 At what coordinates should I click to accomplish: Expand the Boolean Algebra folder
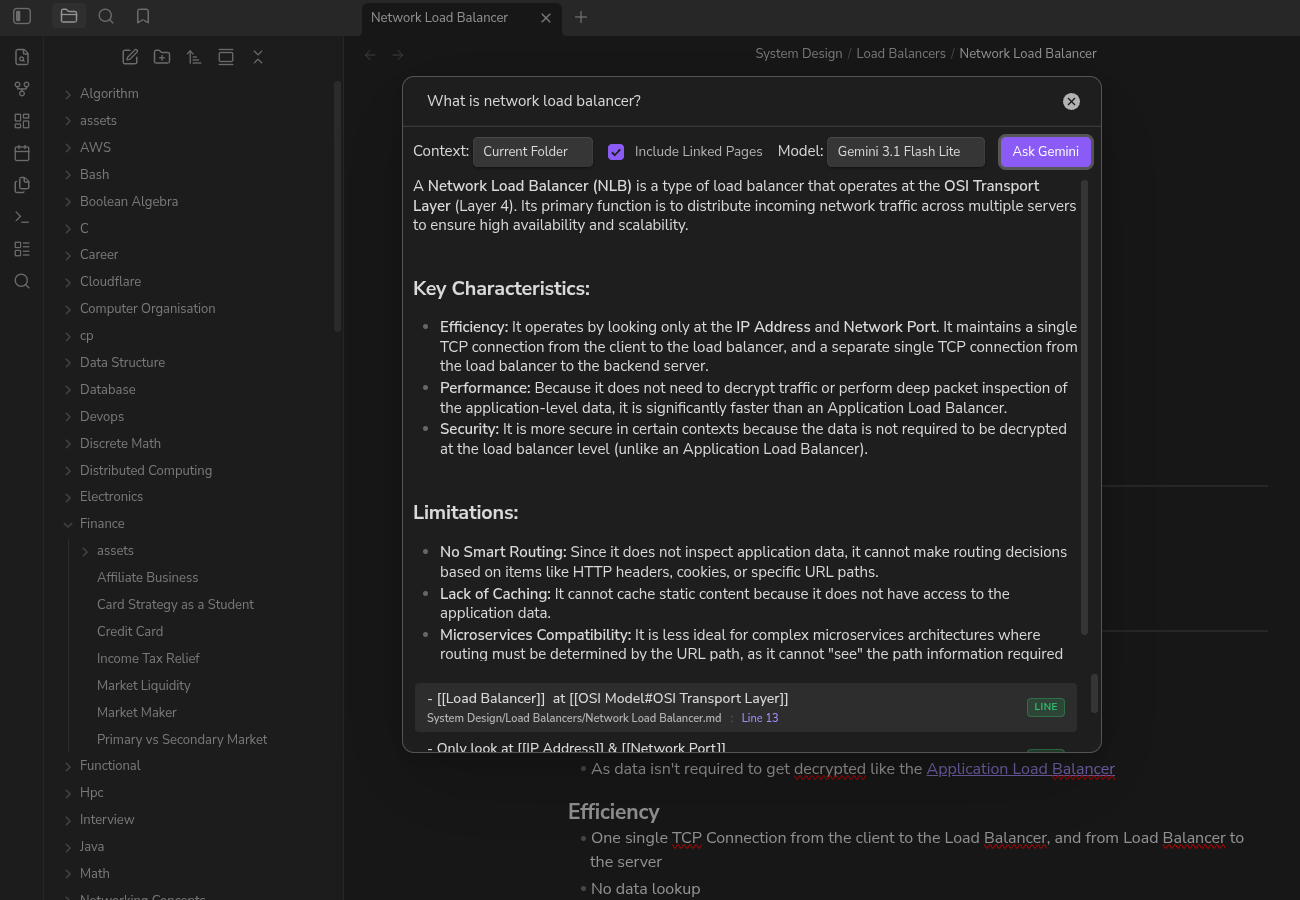click(129, 201)
